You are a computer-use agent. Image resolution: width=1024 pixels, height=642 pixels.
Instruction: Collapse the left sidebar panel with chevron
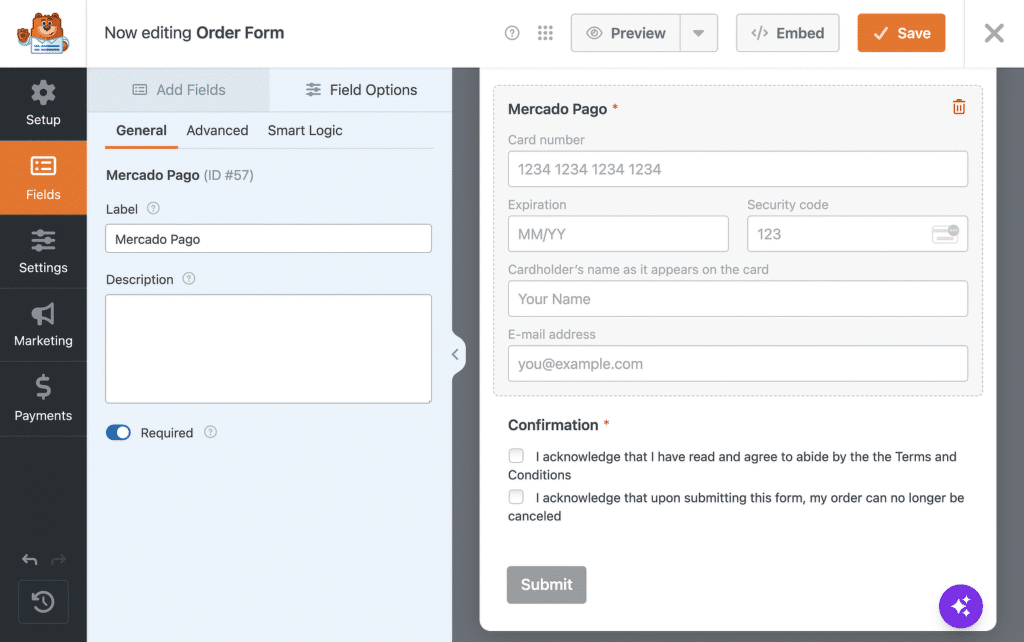(456, 355)
